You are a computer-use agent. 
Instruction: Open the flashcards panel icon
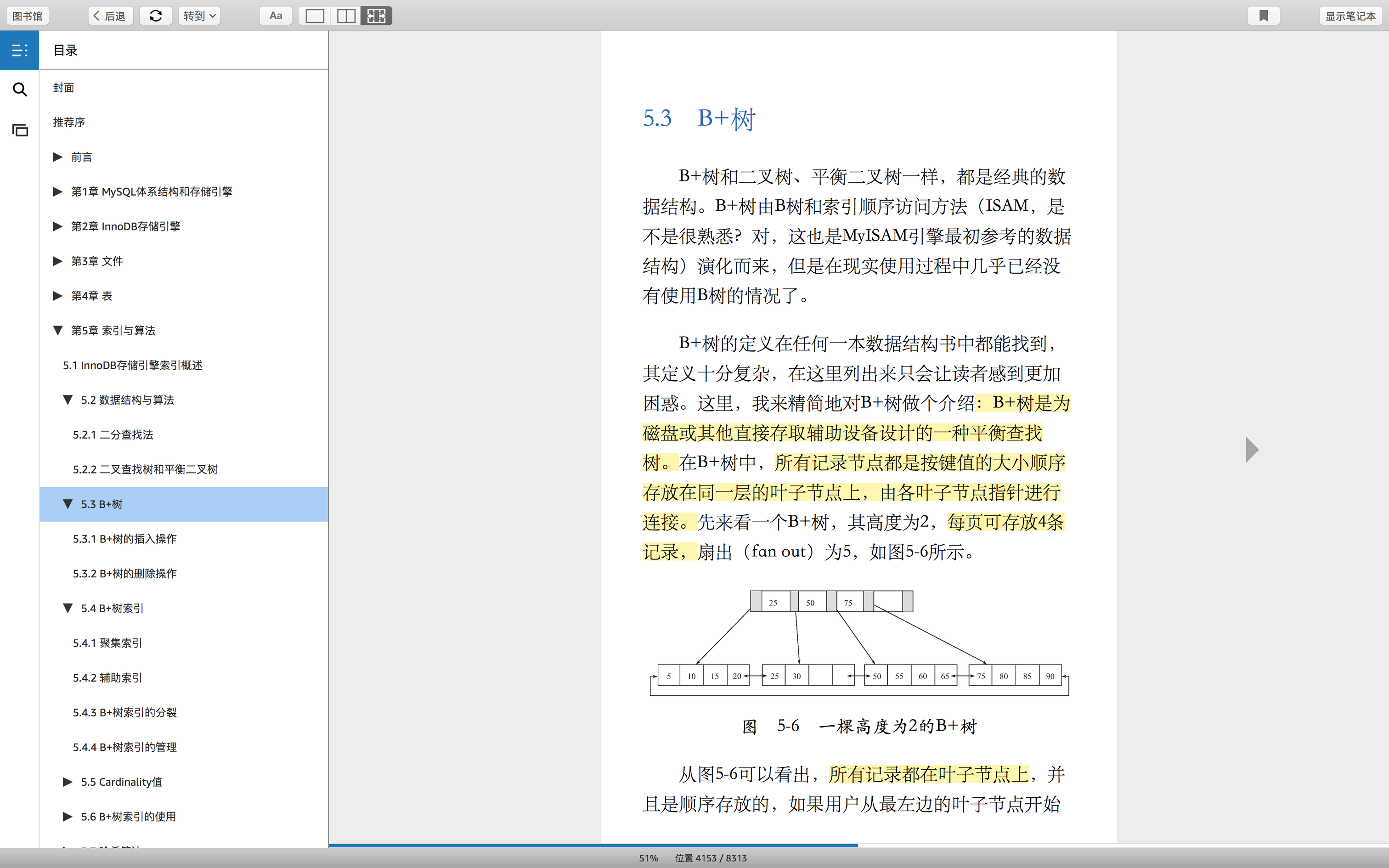(19, 130)
